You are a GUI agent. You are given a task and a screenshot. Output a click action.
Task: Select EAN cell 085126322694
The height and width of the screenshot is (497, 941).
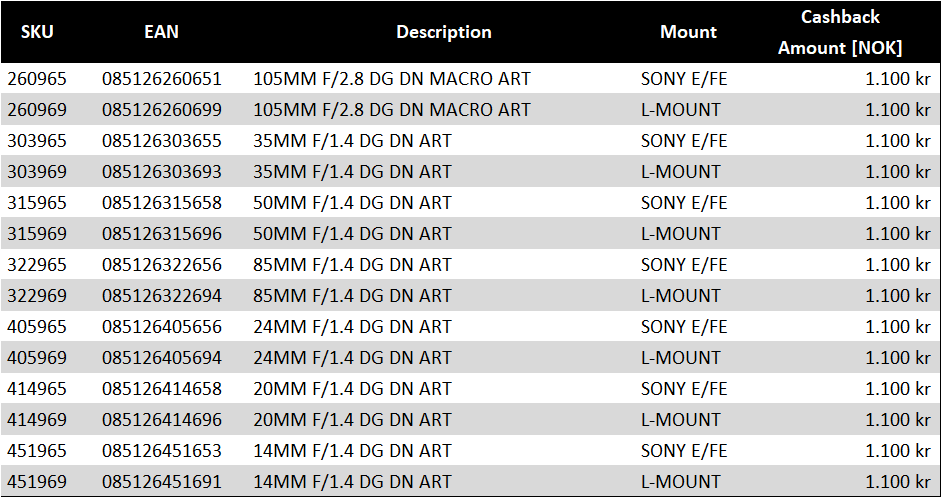[x=161, y=296]
